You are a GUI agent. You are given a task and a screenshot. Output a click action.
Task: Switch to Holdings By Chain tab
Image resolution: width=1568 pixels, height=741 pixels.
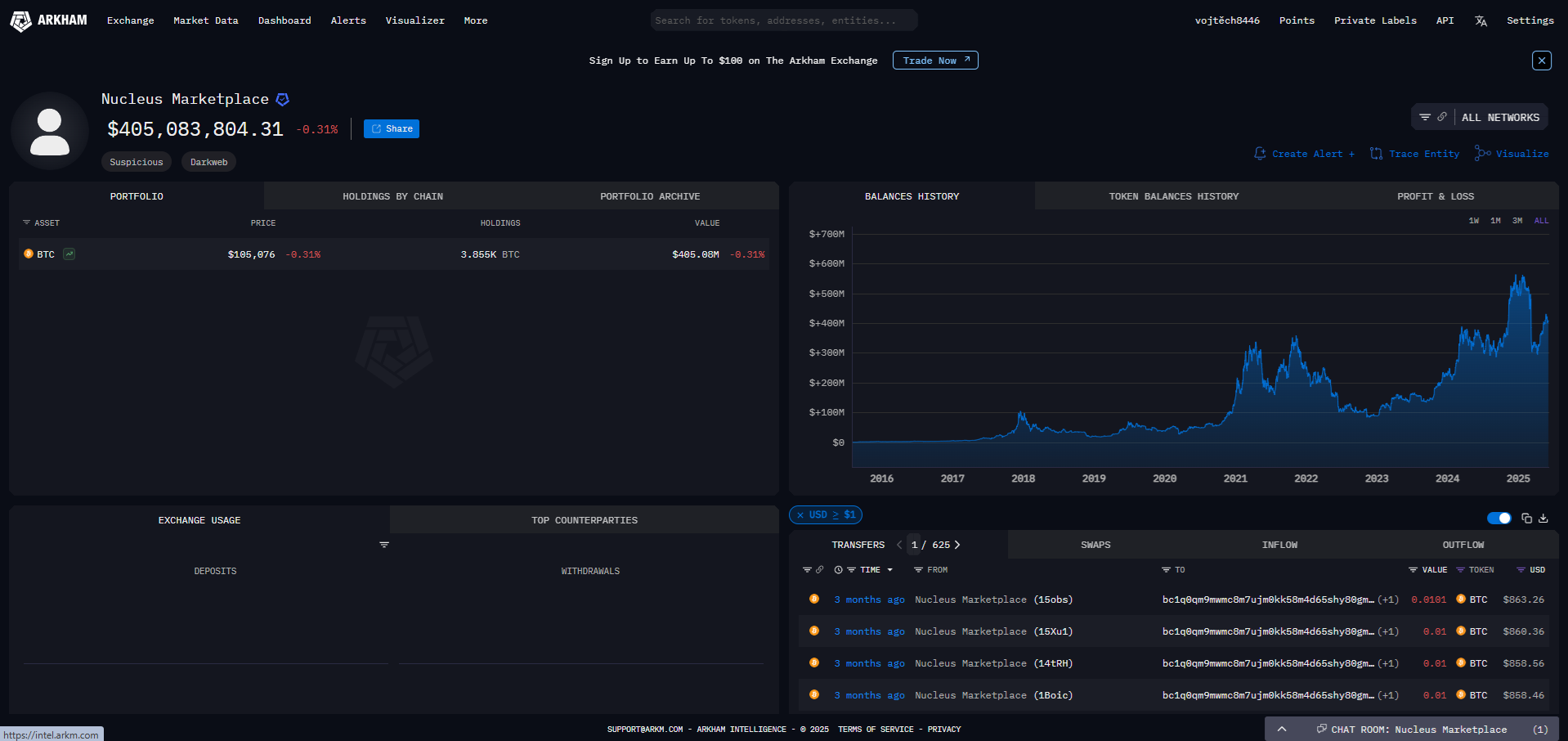click(x=392, y=196)
